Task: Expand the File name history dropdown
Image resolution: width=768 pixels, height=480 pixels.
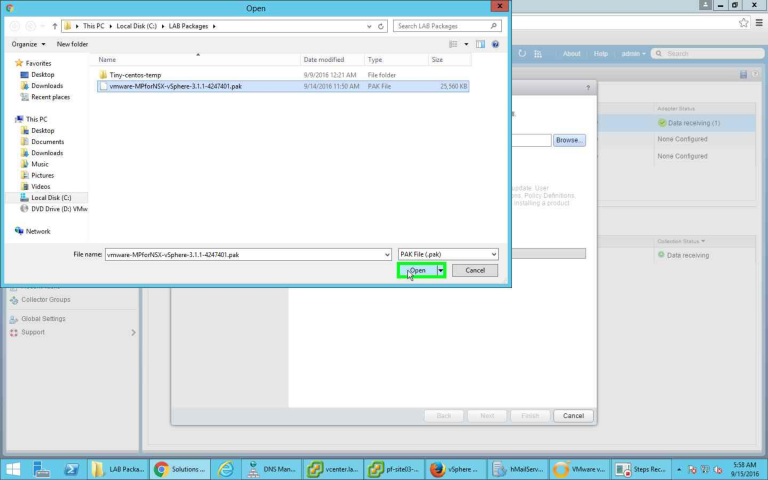Action: pyautogui.click(x=387, y=255)
